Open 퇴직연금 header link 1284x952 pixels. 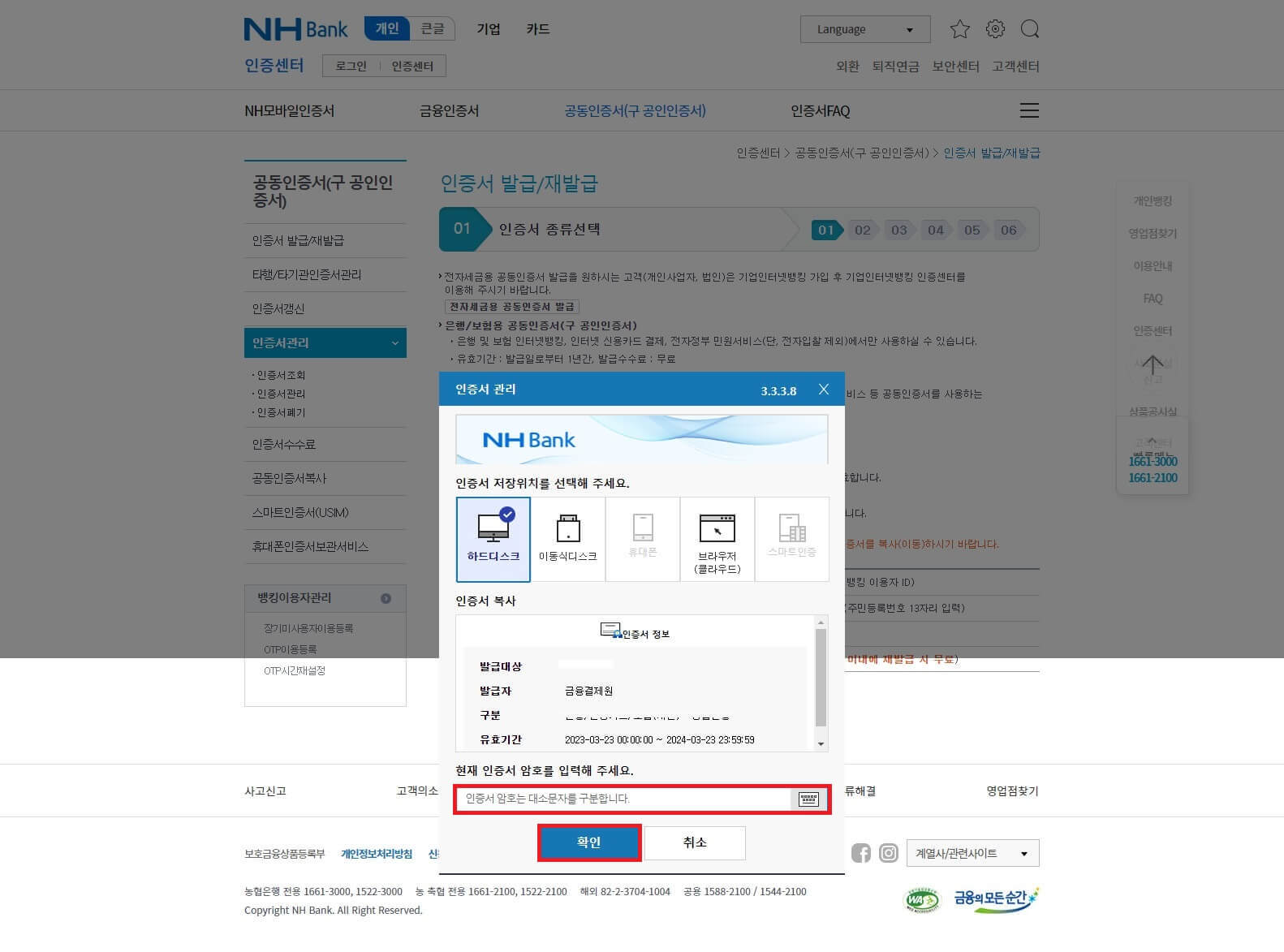(x=895, y=67)
